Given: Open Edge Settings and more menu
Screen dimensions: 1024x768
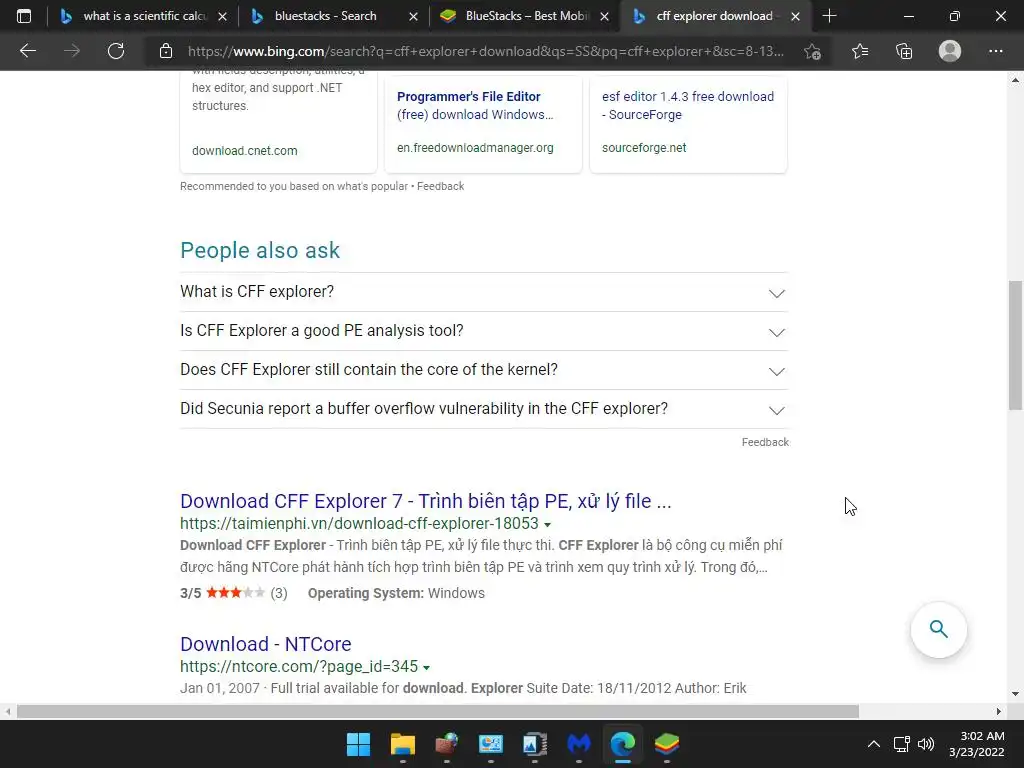Looking at the screenshot, I should (x=995, y=51).
